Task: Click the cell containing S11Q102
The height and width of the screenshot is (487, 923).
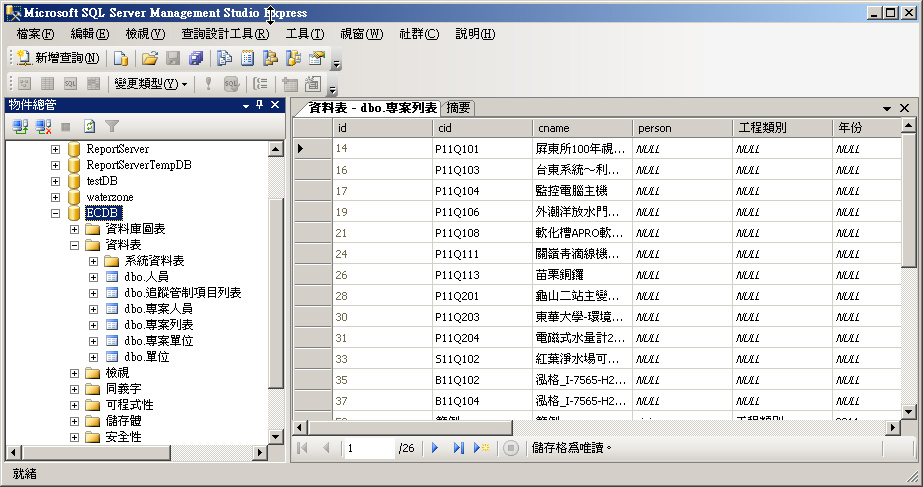Action: [x=482, y=359]
